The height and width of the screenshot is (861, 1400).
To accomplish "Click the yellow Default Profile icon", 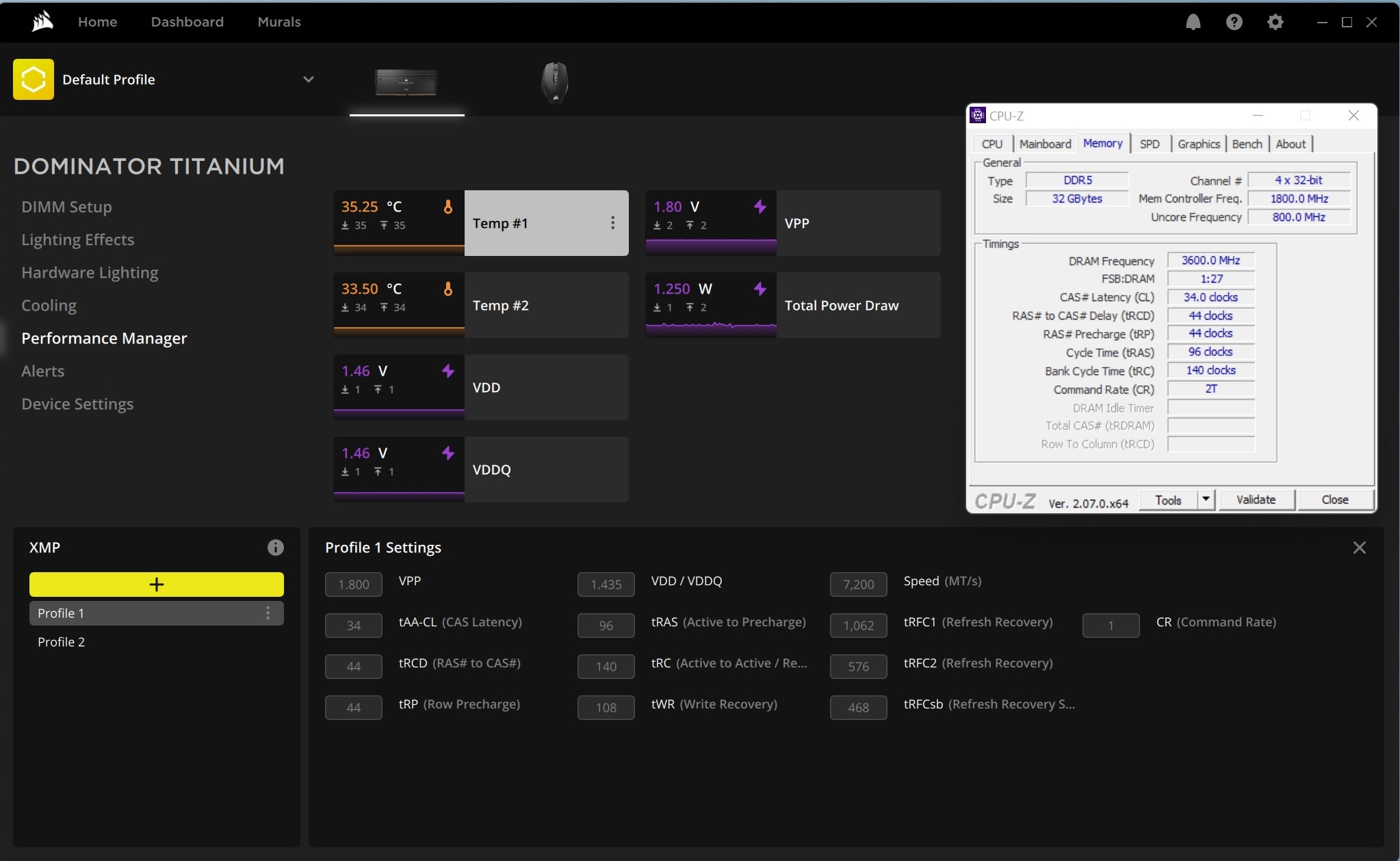I will pyautogui.click(x=34, y=79).
